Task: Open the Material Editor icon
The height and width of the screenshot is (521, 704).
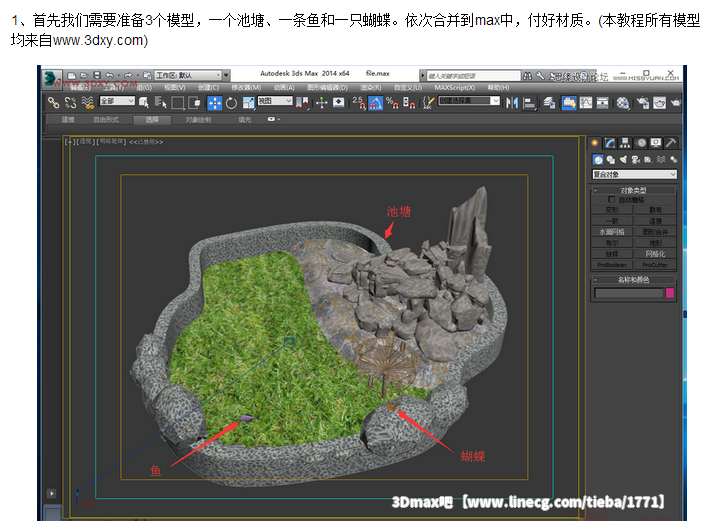Action: pyautogui.click(x=622, y=103)
